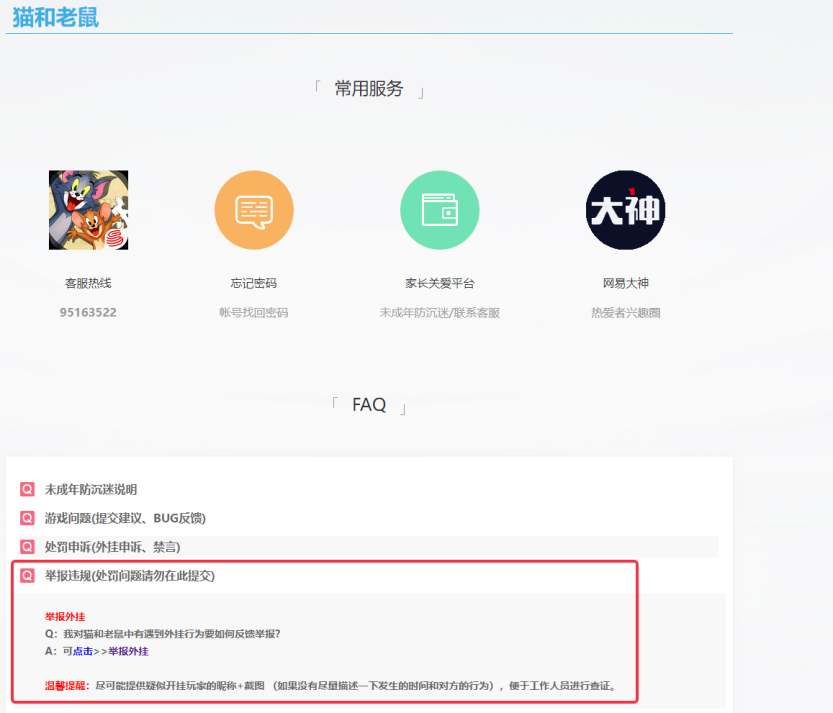Expand 游戏问题(提交建议、BUG反馈) FAQ item
Screen dimensions: 833x713
coord(125,518)
